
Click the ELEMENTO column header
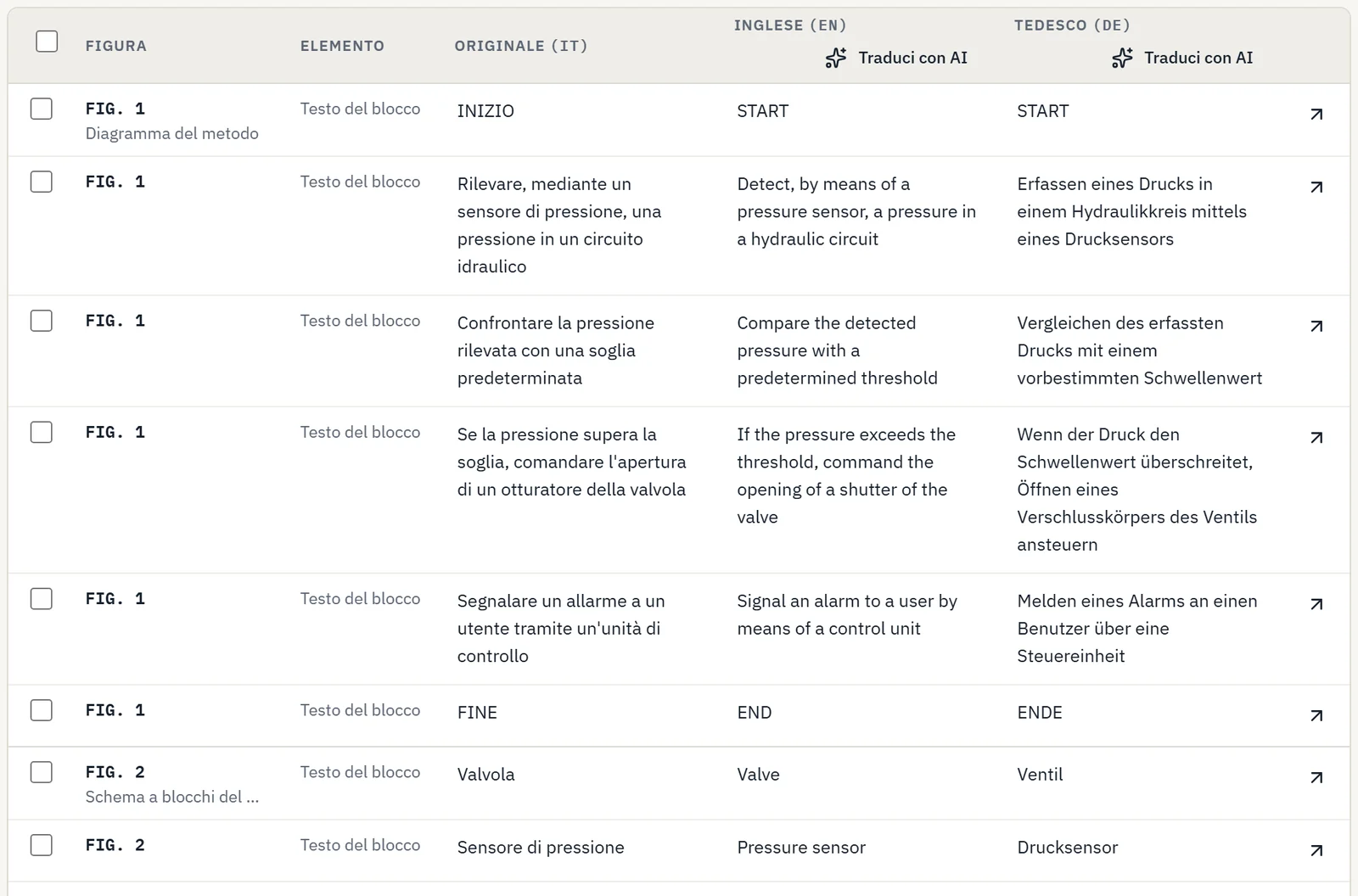click(342, 46)
